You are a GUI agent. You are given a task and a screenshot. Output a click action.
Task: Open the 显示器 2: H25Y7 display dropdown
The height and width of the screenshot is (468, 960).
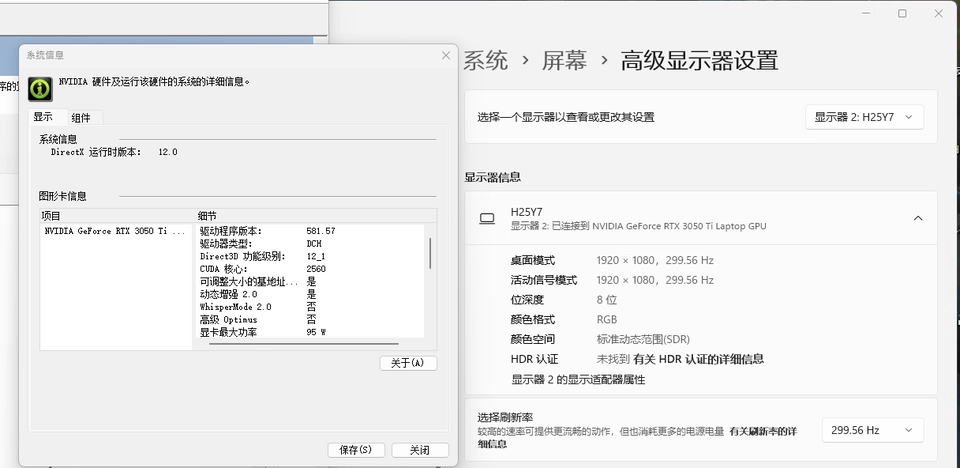click(x=864, y=117)
